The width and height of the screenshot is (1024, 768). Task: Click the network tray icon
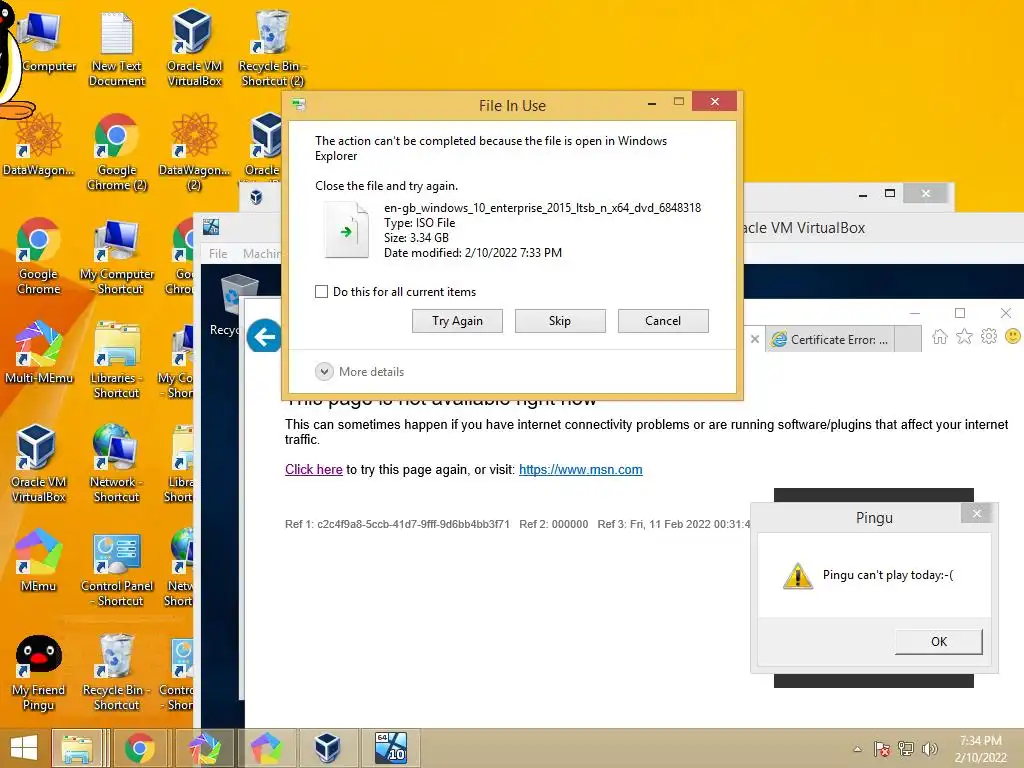pos(906,750)
